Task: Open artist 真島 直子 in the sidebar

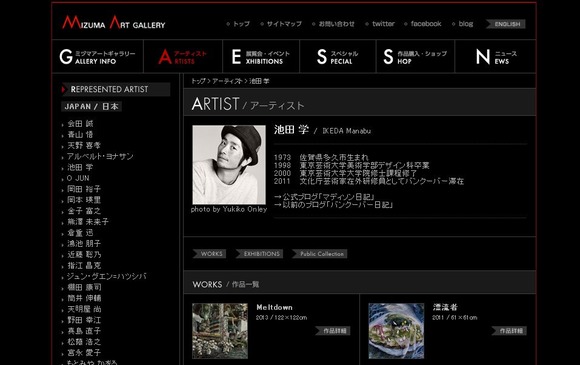Action: click(x=84, y=331)
